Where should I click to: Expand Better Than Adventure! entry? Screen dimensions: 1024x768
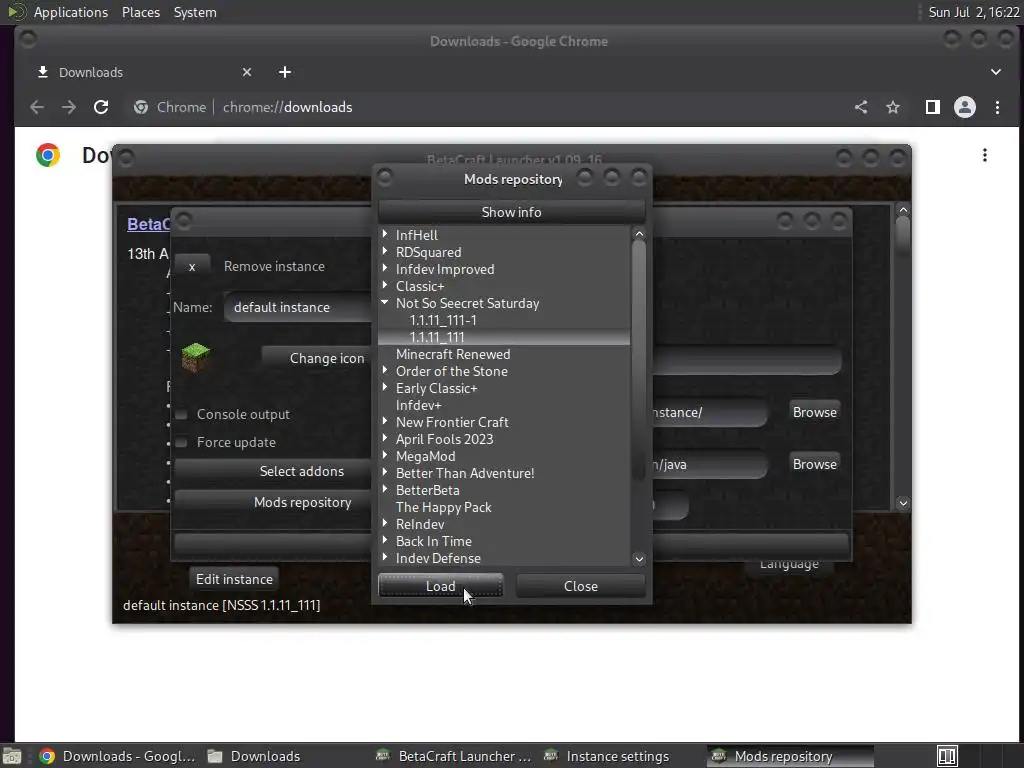[x=385, y=472]
